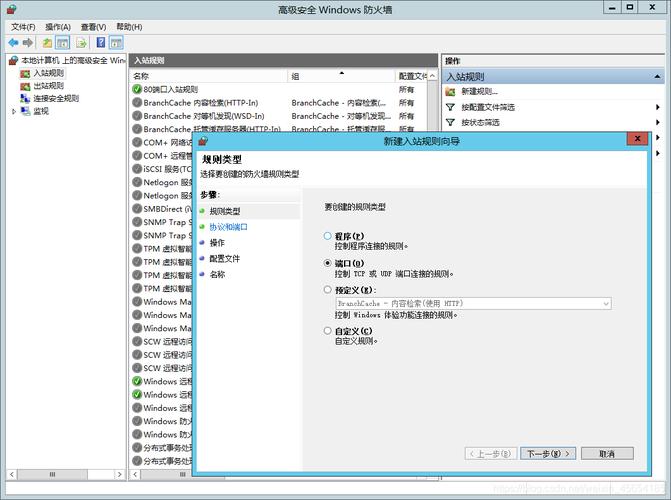Toggle the show/hide action pane icon
The width and height of the screenshot is (671, 500).
coord(116,42)
